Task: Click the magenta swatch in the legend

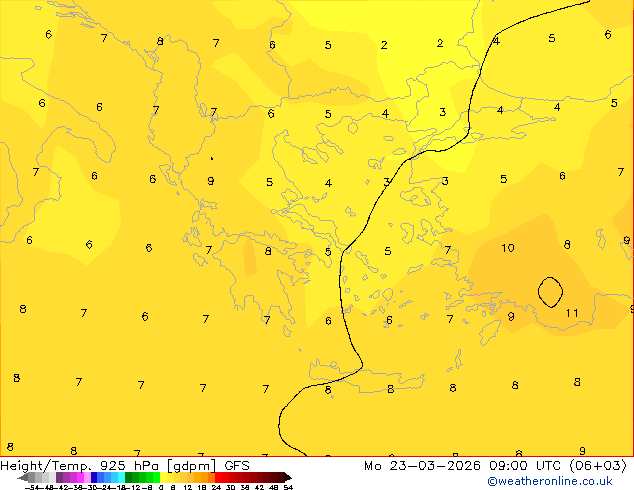Action: 80,477
